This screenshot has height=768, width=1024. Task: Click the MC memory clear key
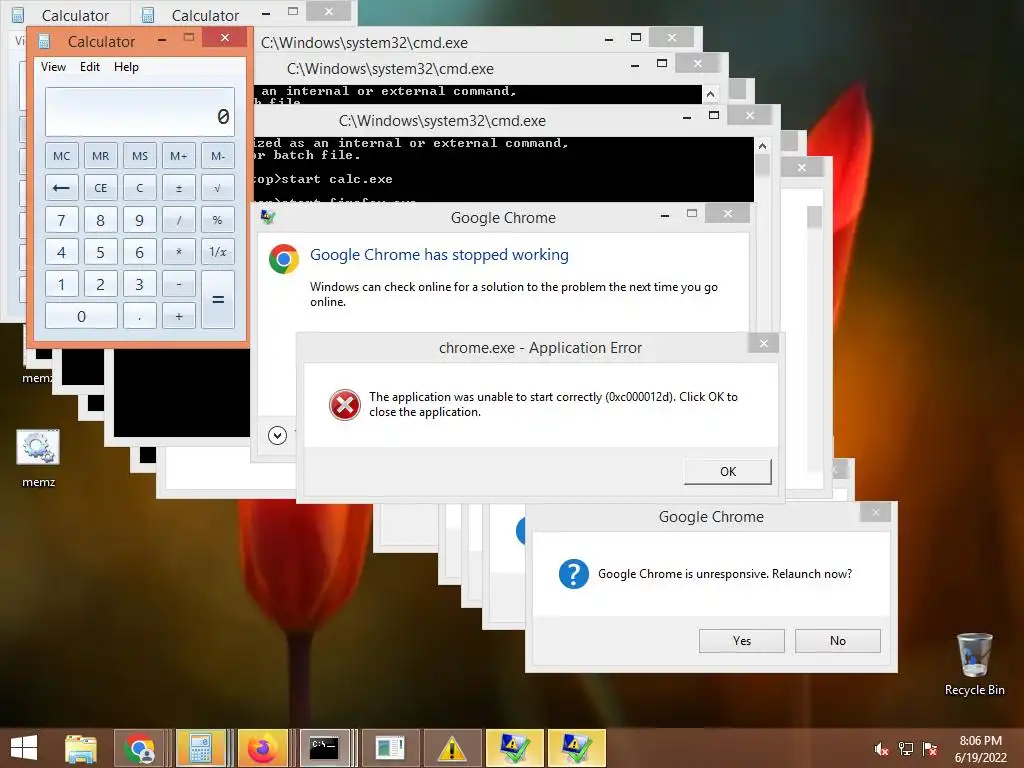pyautogui.click(x=61, y=155)
